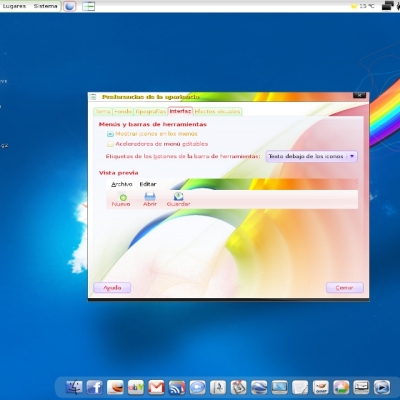Click the round blue browser icon in top panel

coord(69,6)
